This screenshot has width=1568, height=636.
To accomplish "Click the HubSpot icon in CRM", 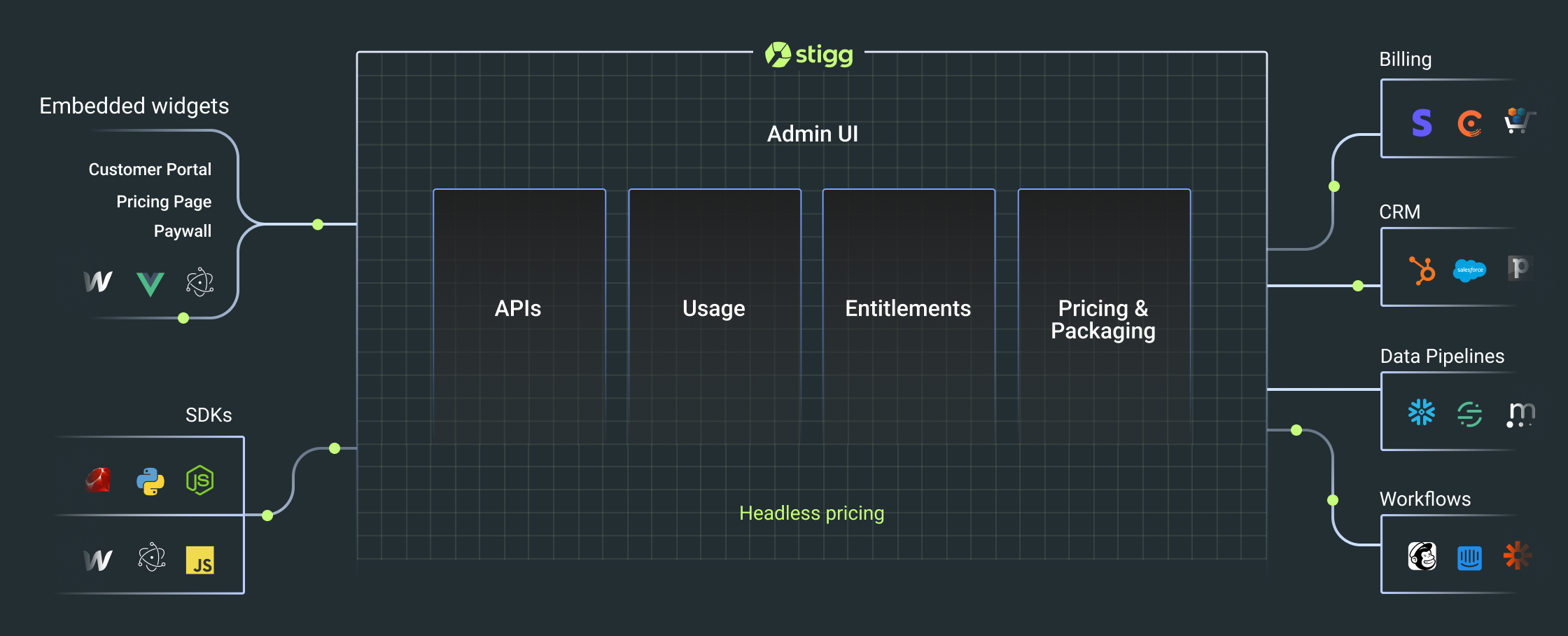I will [x=1422, y=270].
